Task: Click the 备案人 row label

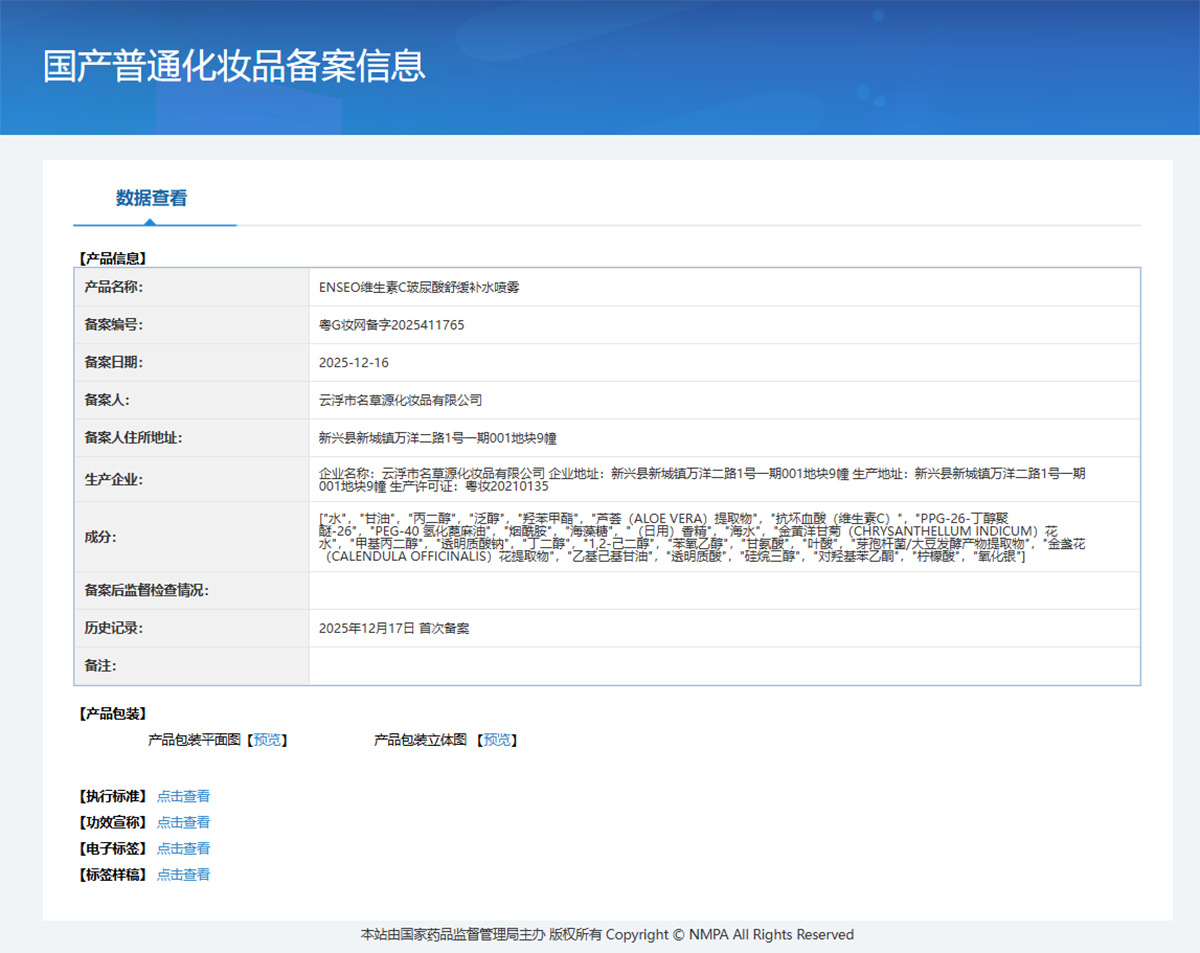Action: (x=107, y=400)
